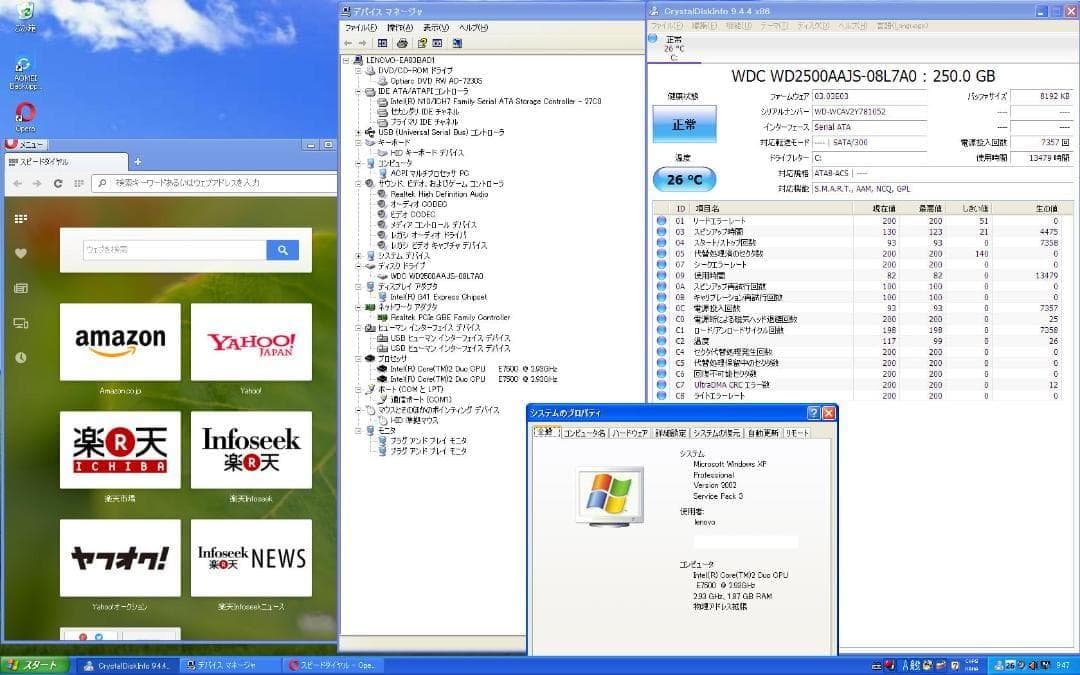Switch to デバイス マネージャ taskbar button
Image resolution: width=1080 pixels, height=675 pixels.
point(229,665)
